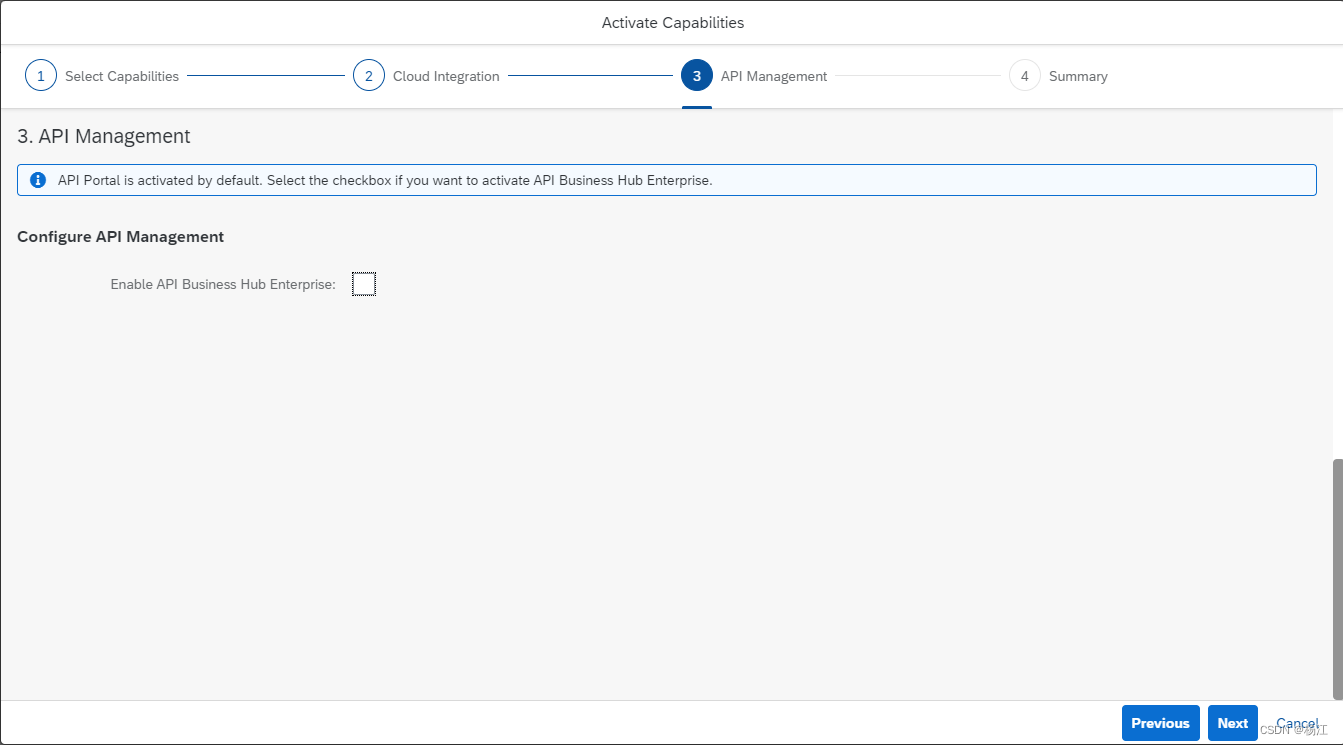This screenshot has width=1343, height=745.
Task: Click the Enable API Business Hub Enterprise label
Action: (x=222, y=284)
